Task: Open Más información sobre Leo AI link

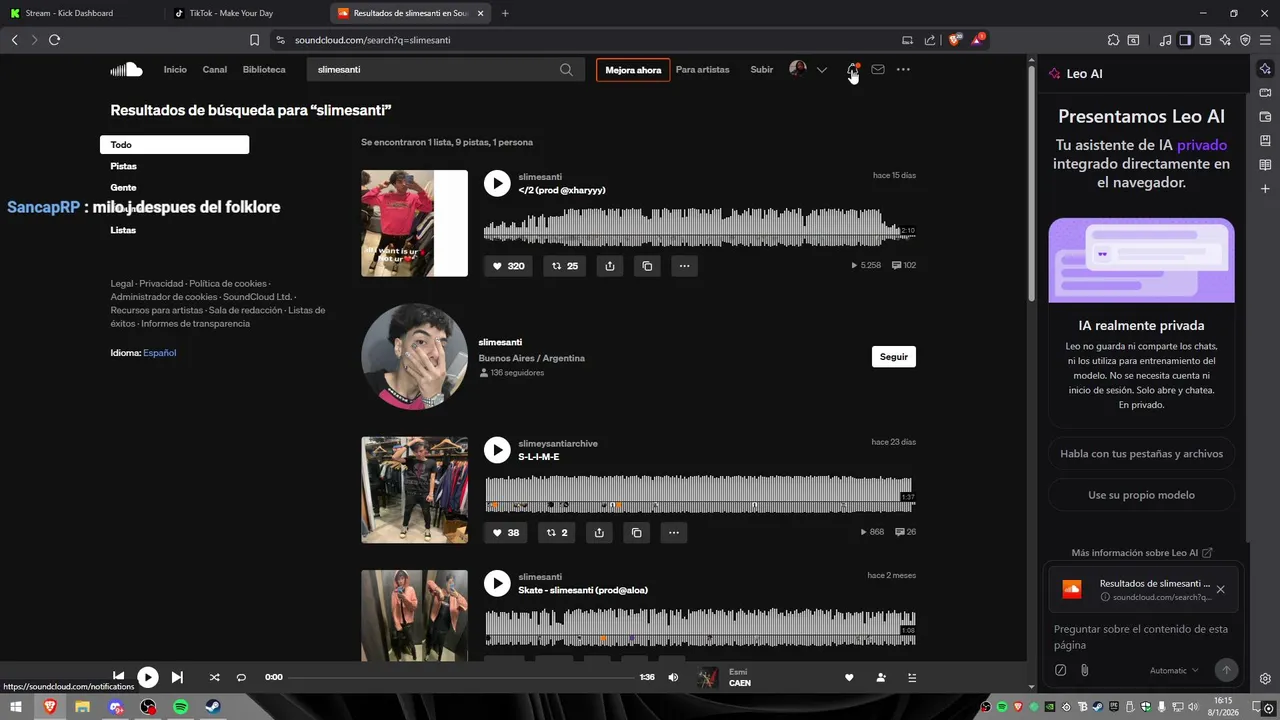Action: click(x=1142, y=552)
